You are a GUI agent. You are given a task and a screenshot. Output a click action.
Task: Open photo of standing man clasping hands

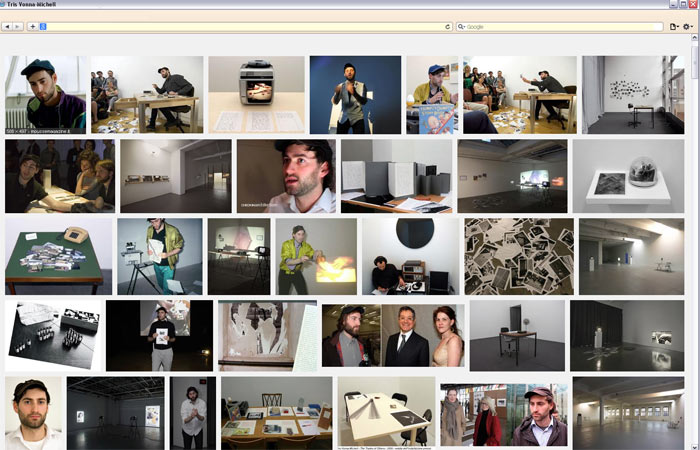click(193, 413)
